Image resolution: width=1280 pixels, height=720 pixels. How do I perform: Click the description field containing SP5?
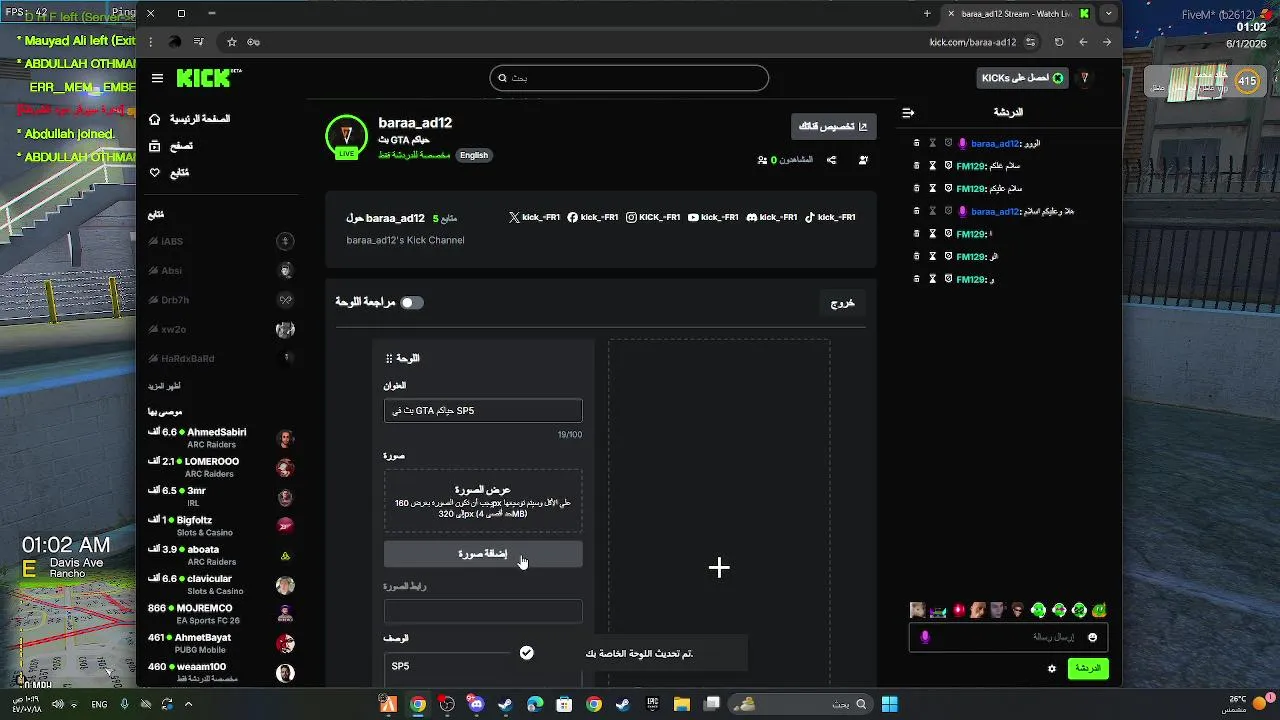pos(483,670)
